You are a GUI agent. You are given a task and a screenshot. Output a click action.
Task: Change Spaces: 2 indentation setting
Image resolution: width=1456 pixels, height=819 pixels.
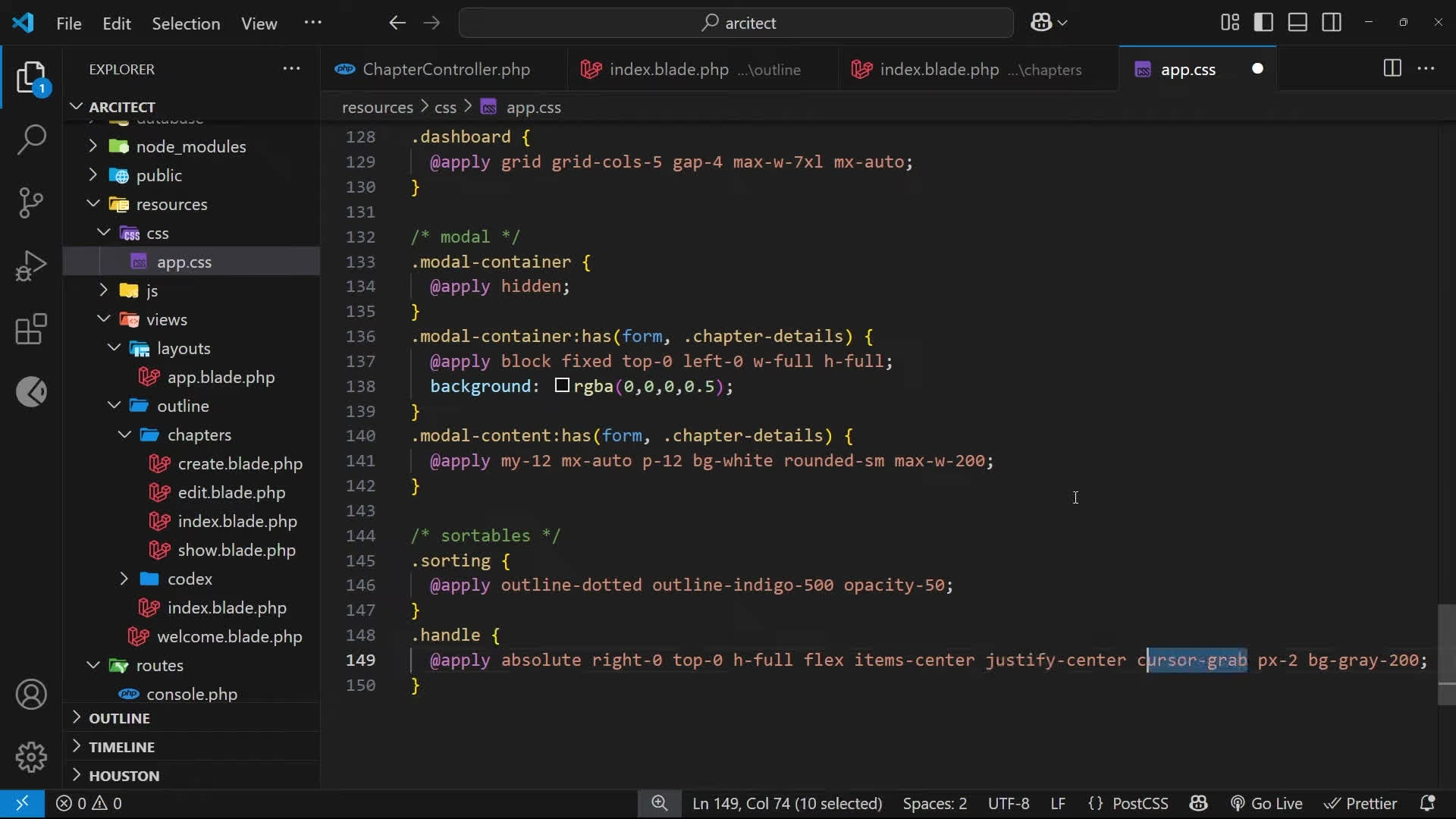coord(934,803)
